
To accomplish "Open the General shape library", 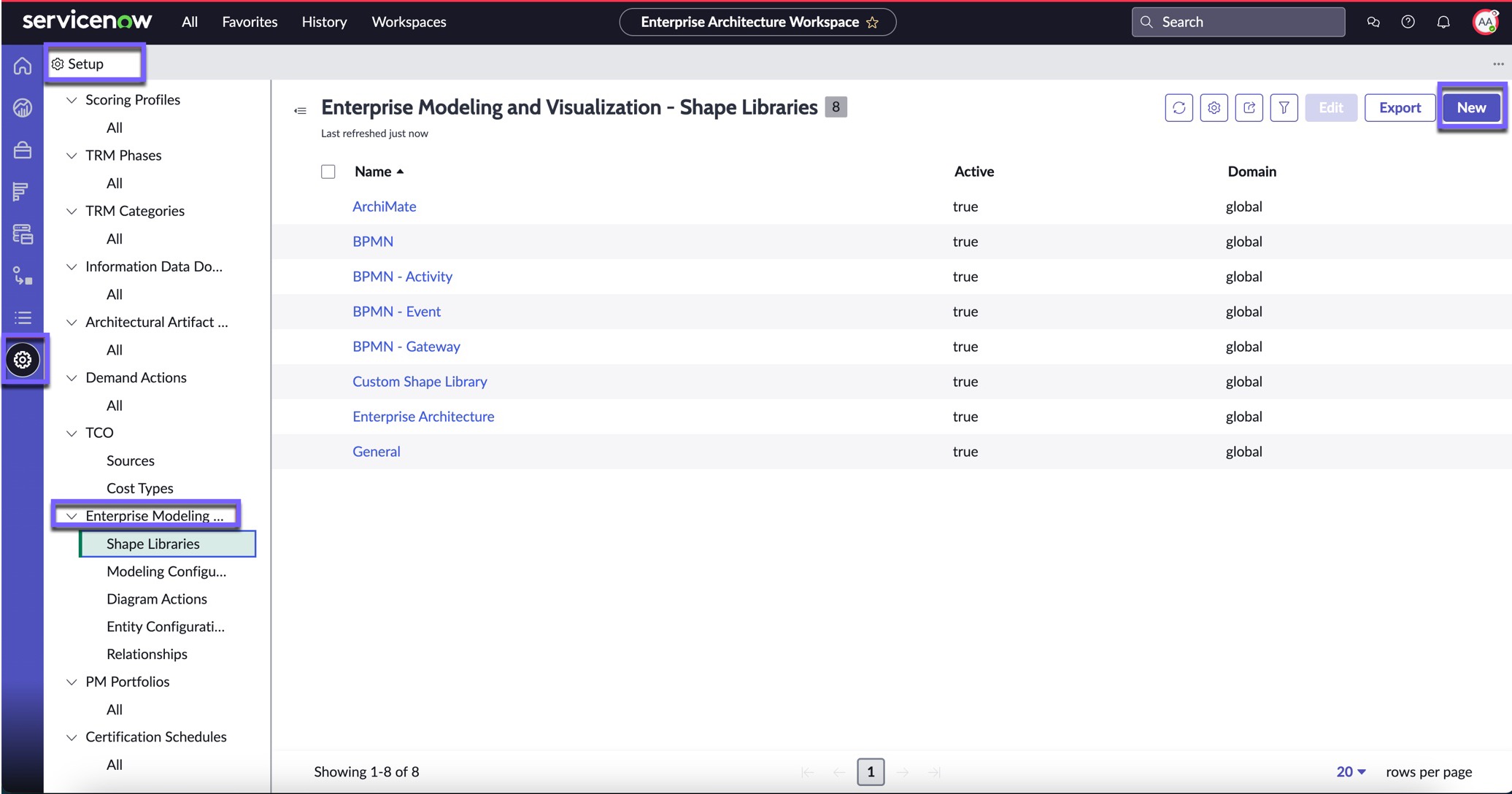I will click(376, 452).
